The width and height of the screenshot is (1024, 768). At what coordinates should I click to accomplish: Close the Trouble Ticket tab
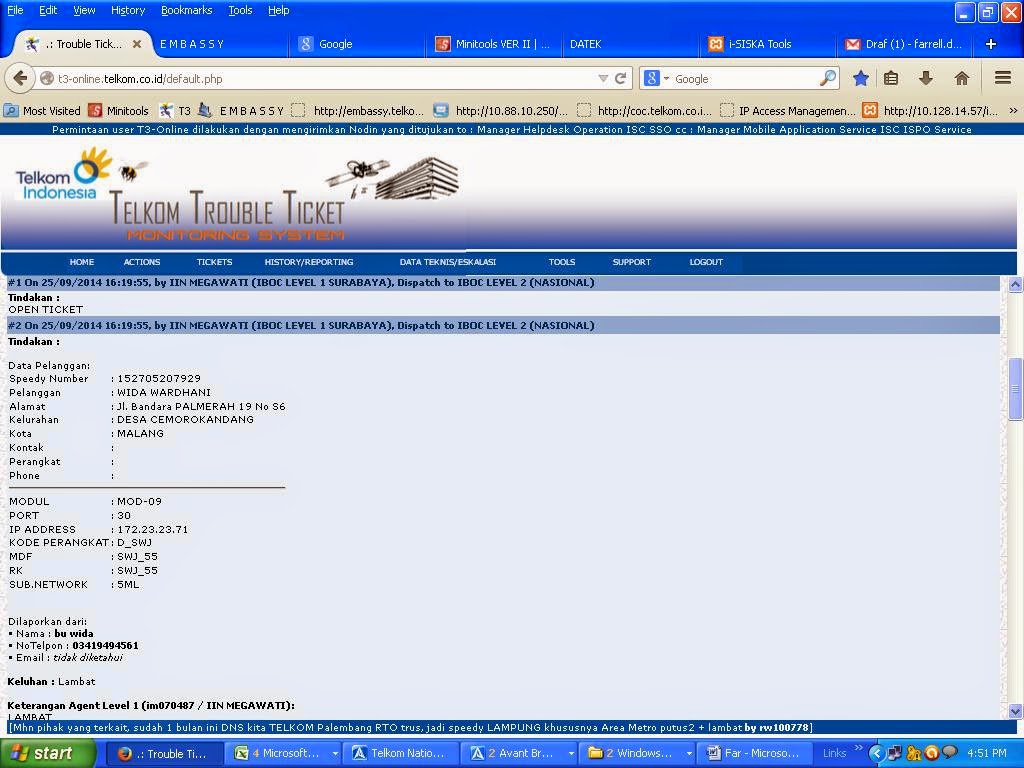(137, 44)
